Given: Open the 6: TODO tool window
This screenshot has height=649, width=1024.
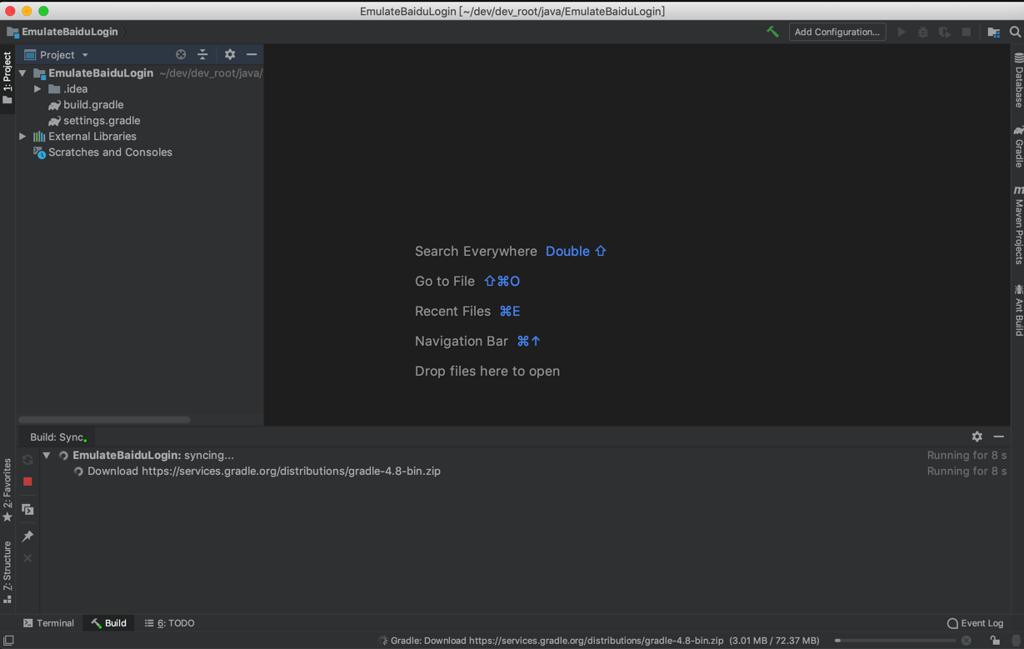Looking at the screenshot, I should (169, 623).
